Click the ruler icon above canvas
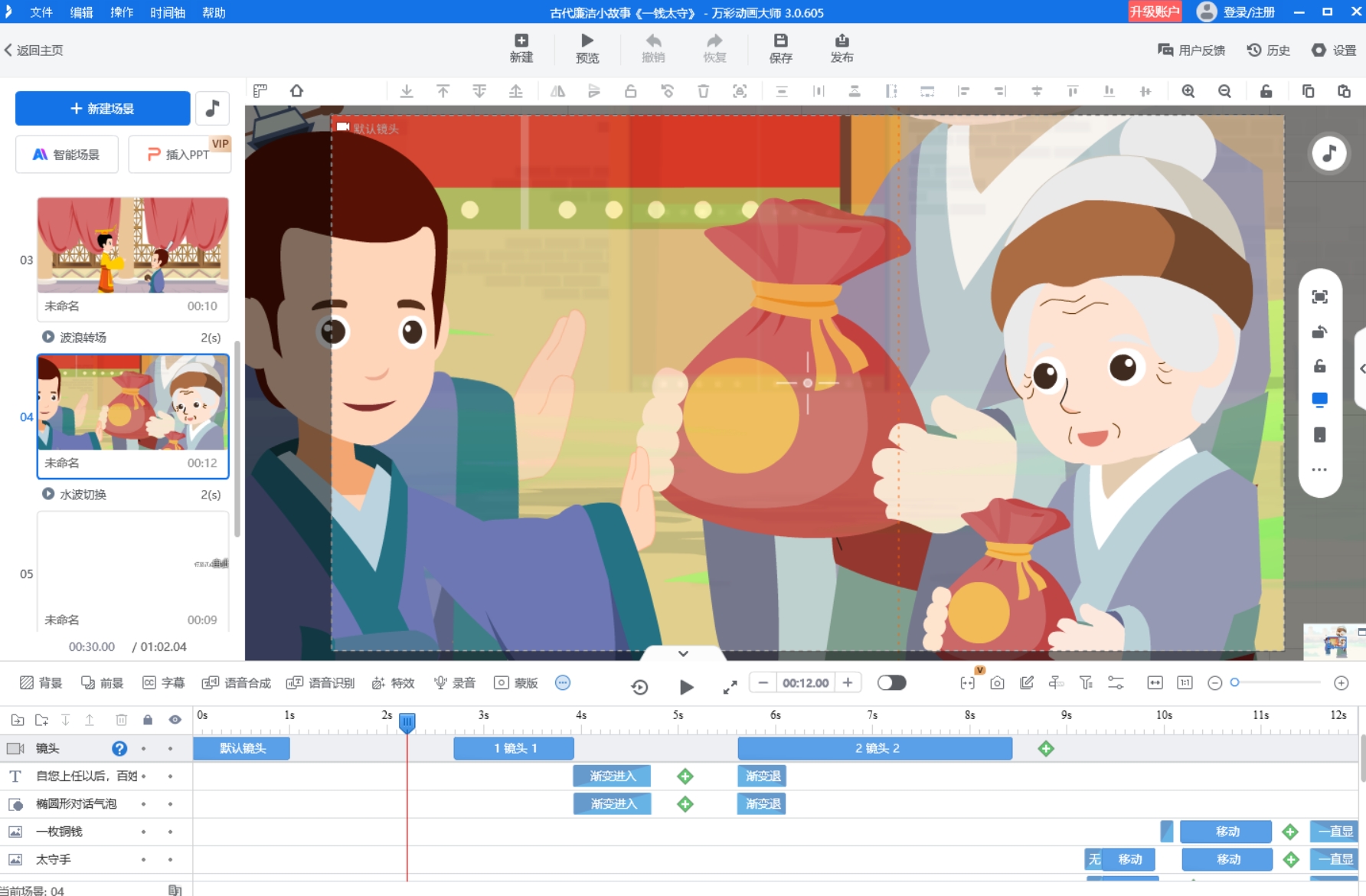 (x=260, y=91)
